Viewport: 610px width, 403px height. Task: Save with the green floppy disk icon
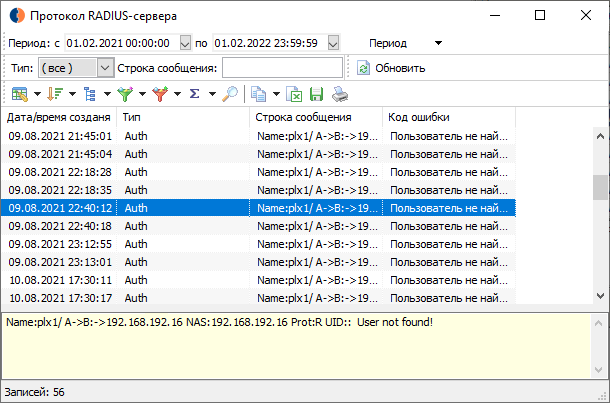[x=316, y=94]
